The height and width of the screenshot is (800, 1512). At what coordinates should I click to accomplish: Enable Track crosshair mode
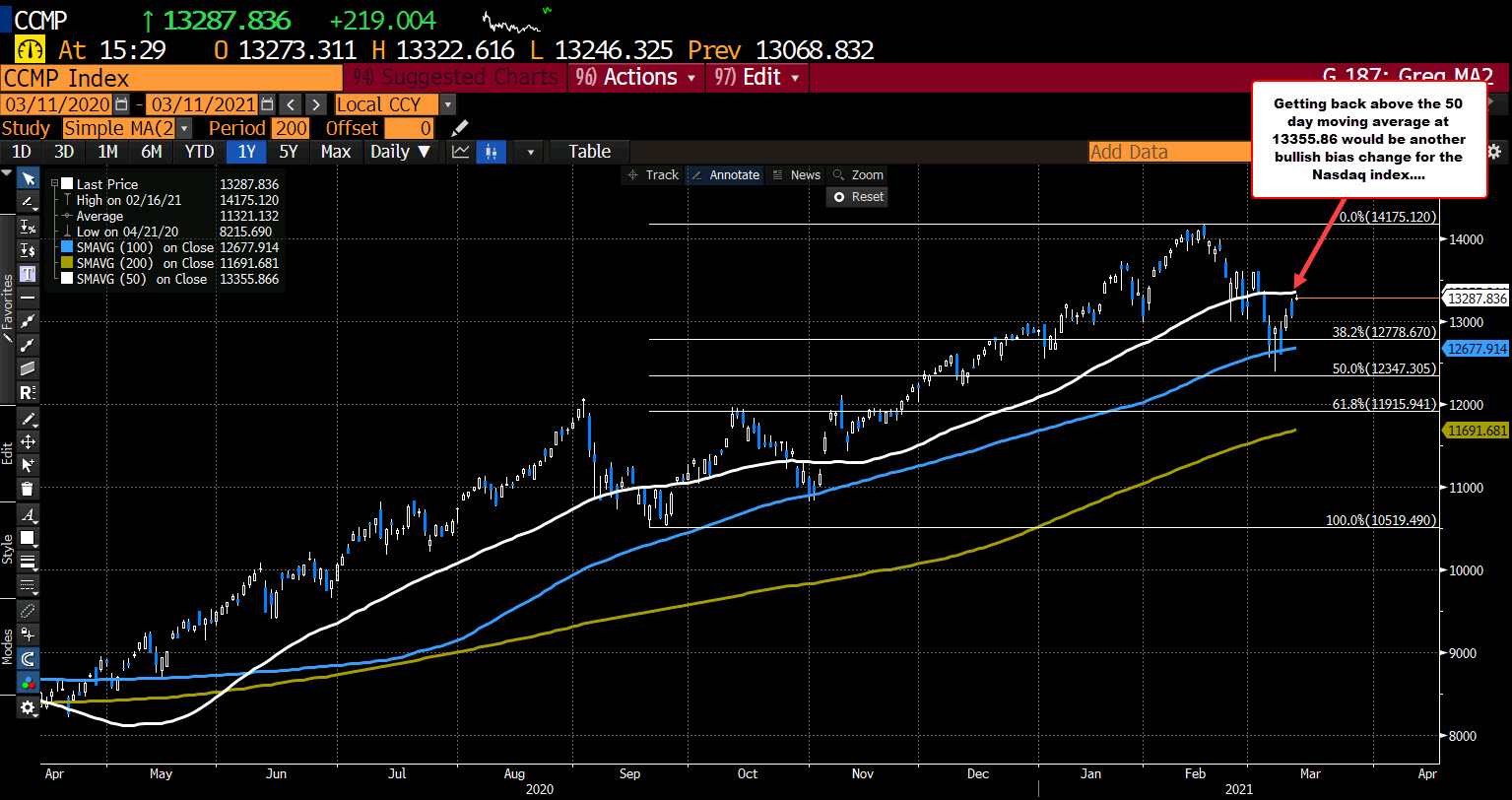(x=652, y=174)
